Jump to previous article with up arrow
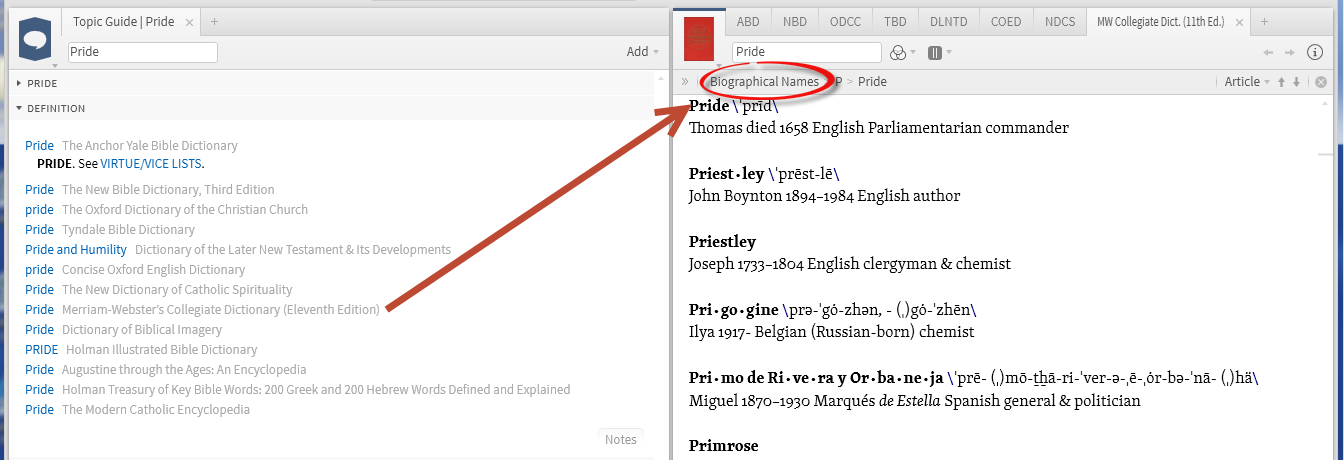The image size is (1344, 460). (x=1282, y=82)
